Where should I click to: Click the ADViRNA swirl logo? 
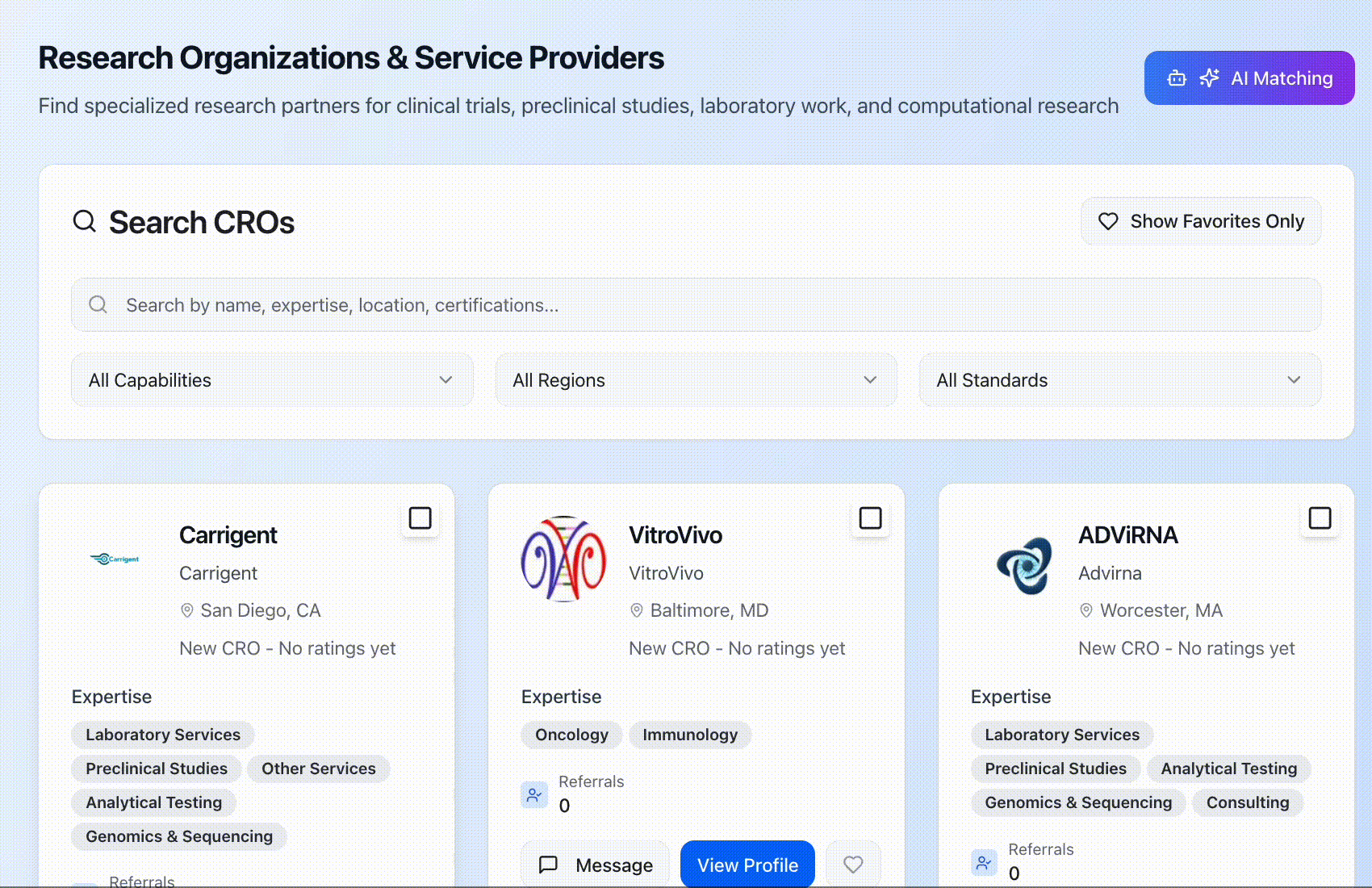(x=1024, y=565)
